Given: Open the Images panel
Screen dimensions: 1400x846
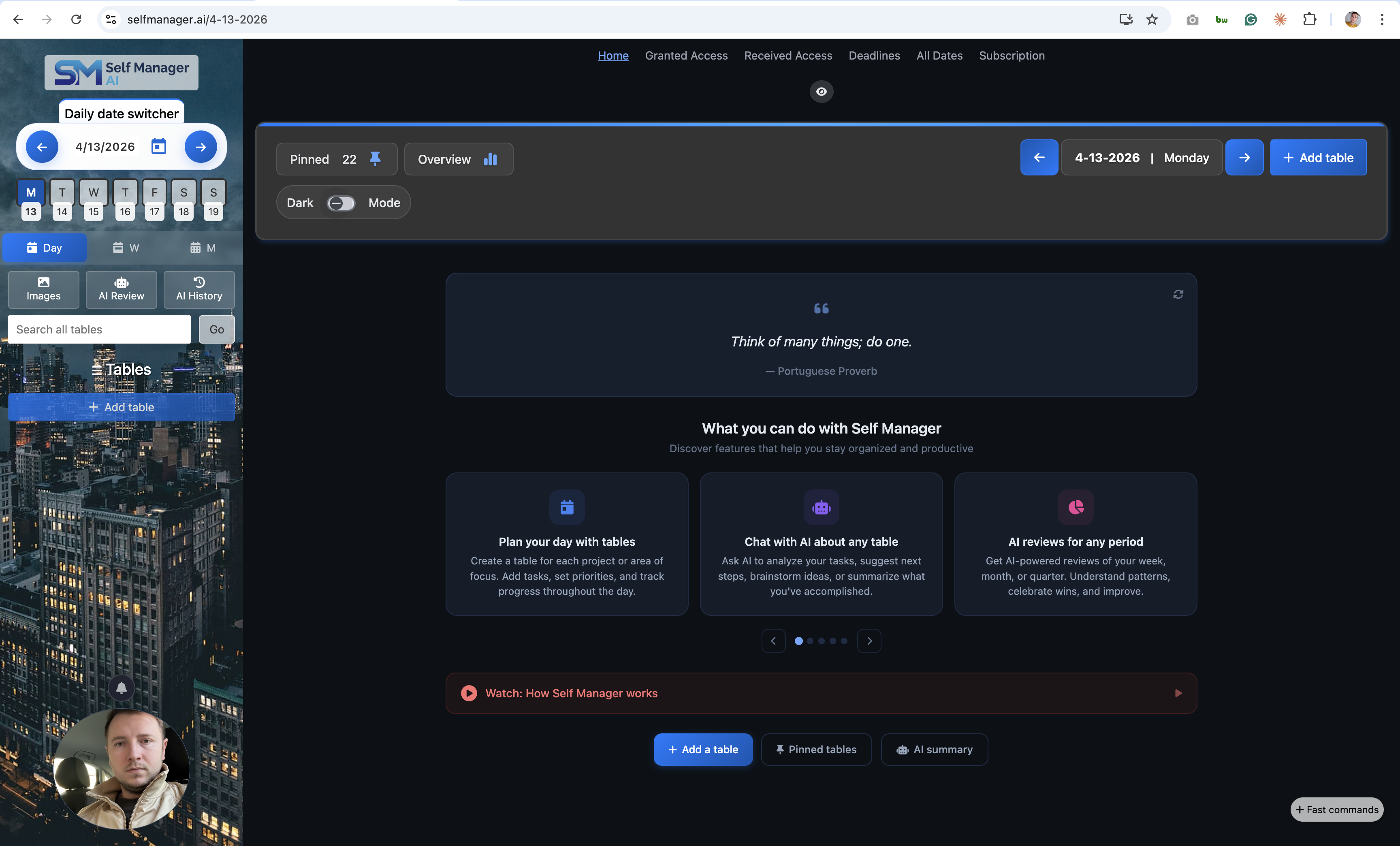Looking at the screenshot, I should coord(44,289).
